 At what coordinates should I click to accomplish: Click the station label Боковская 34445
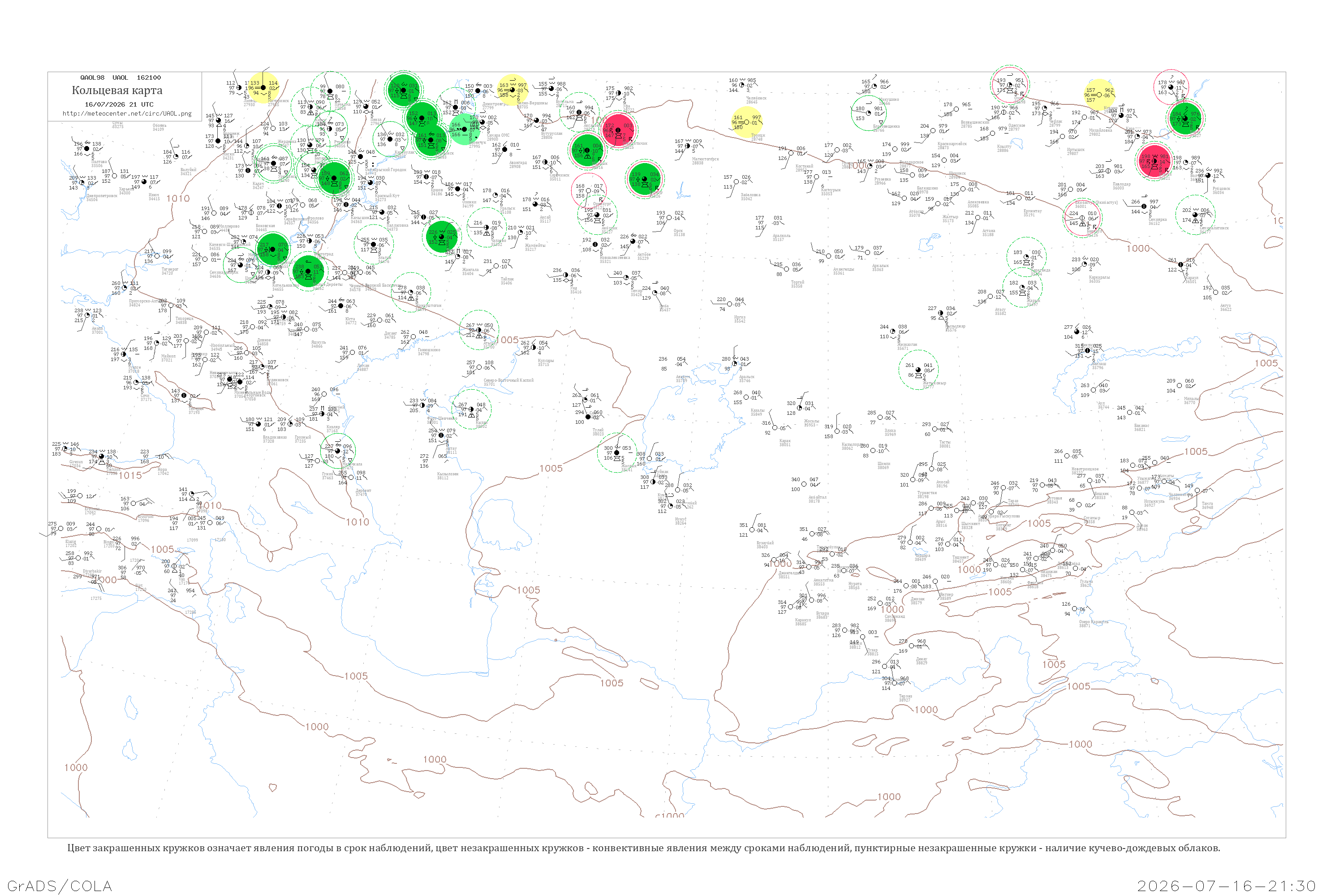[x=265, y=228]
